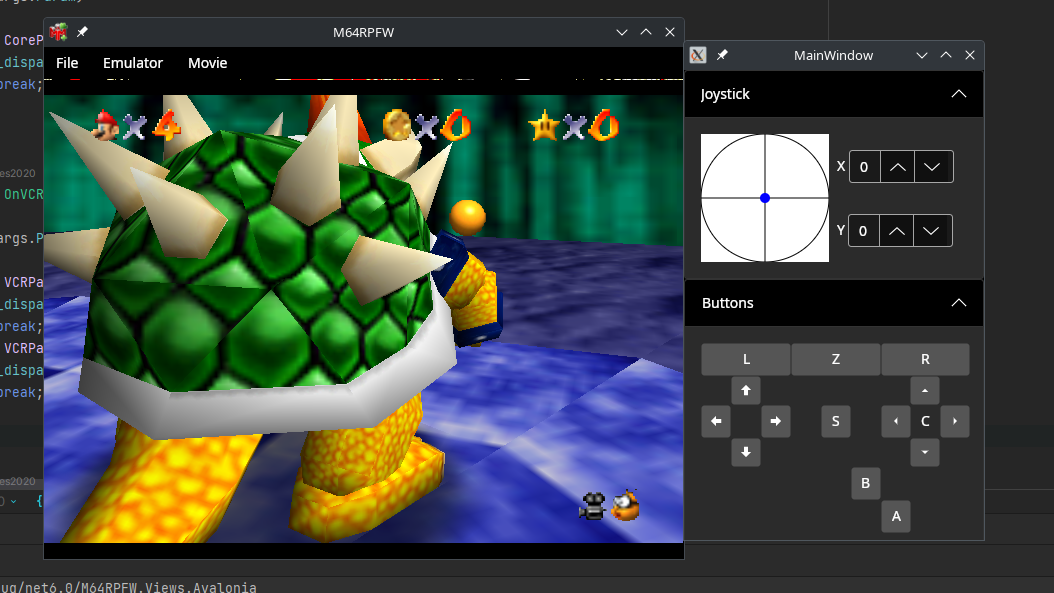The image size is (1054, 593).
Task: Toggle the L shoulder button
Action: pyautogui.click(x=746, y=360)
